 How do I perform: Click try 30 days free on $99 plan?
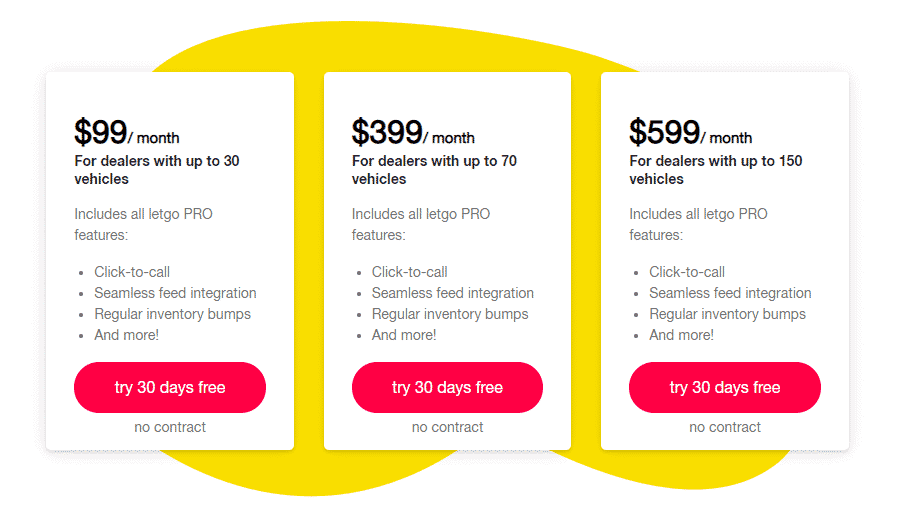pyautogui.click(x=170, y=387)
